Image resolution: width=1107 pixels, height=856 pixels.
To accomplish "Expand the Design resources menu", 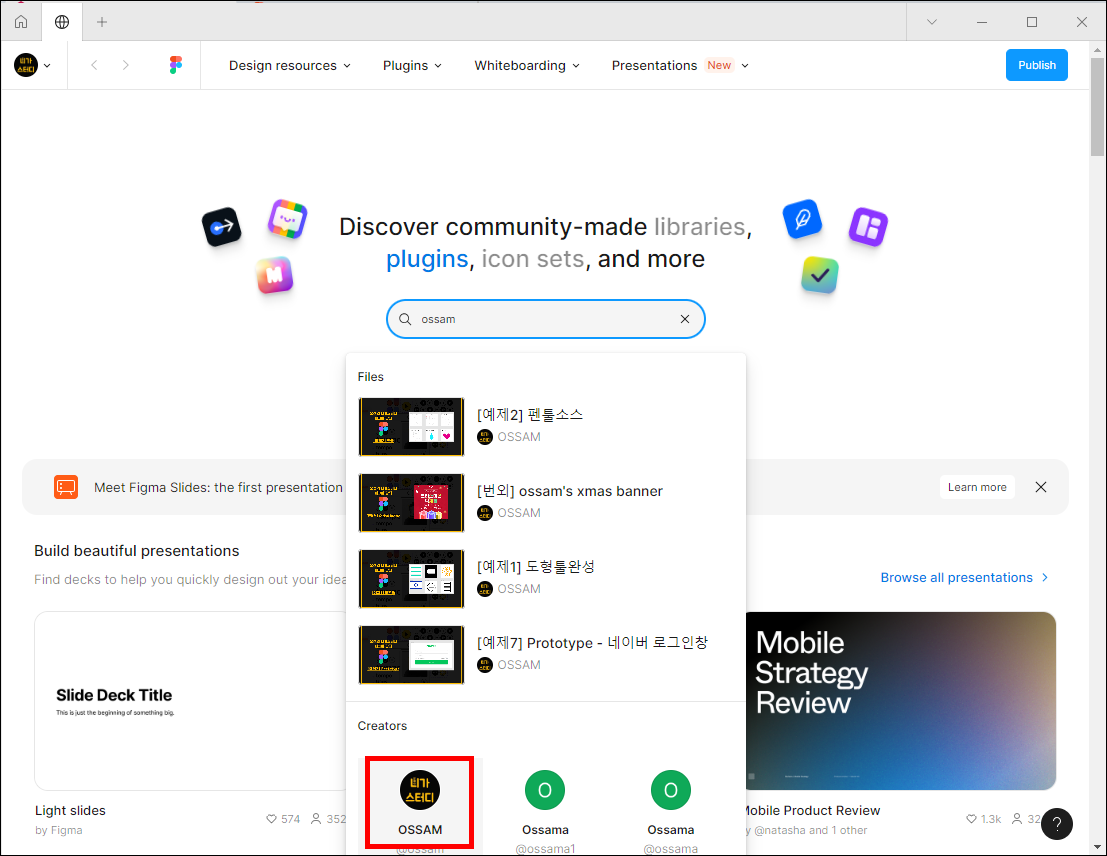I will point(289,65).
